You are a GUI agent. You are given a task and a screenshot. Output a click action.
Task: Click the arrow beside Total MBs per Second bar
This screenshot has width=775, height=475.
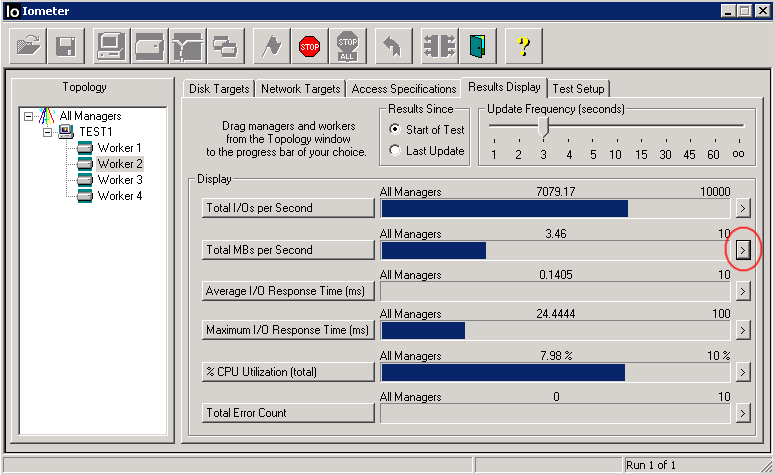(742, 250)
